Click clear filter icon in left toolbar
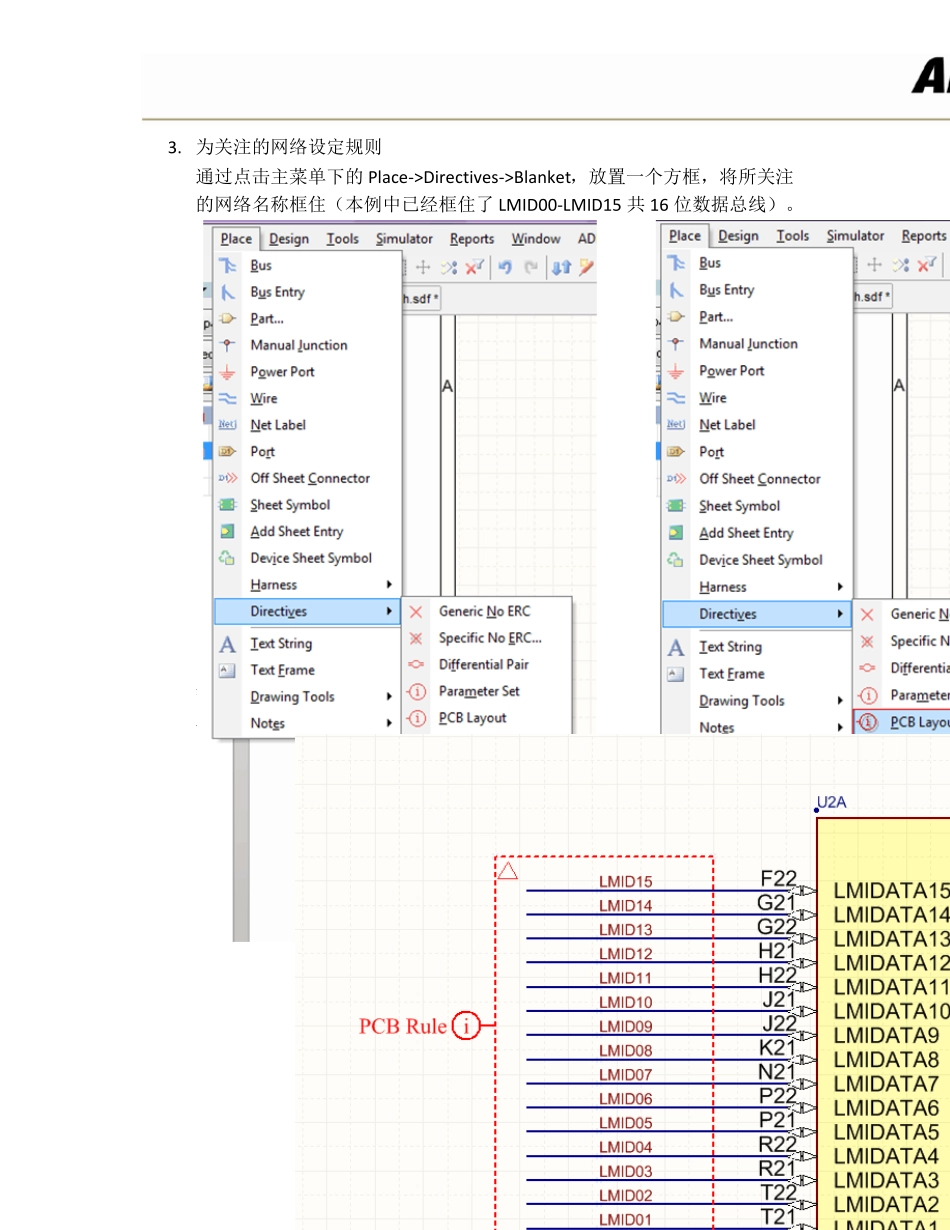Viewport: 950px width, 1230px height. pyautogui.click(x=474, y=266)
